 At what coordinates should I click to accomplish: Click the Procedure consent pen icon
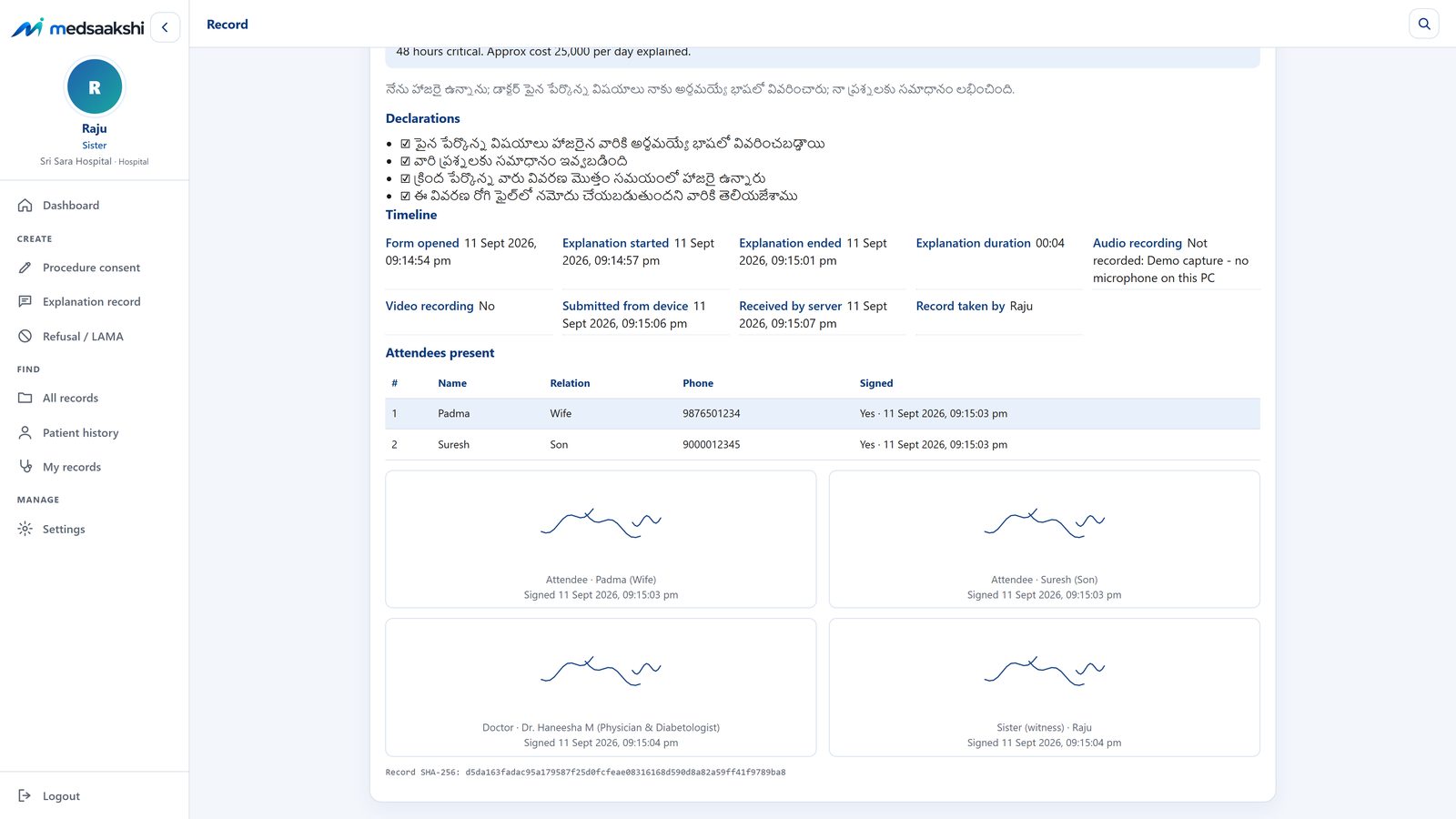25,268
